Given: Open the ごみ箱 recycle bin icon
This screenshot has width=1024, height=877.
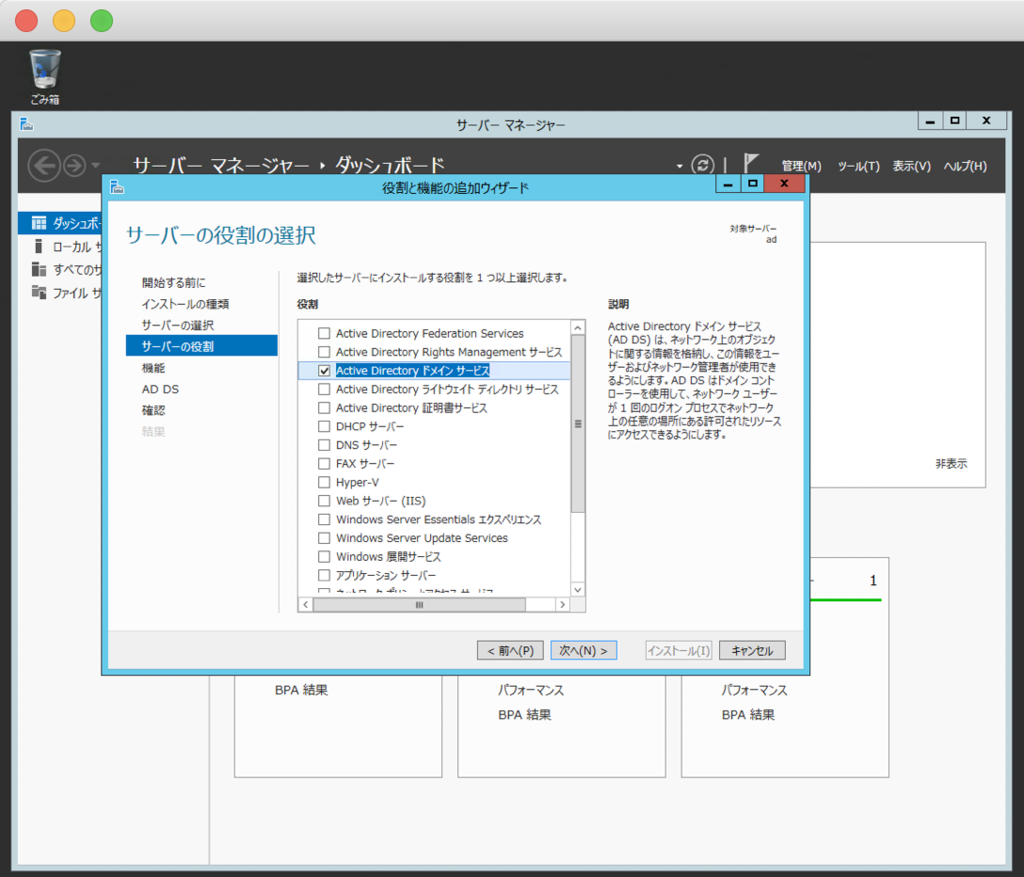Looking at the screenshot, I should (x=44, y=76).
